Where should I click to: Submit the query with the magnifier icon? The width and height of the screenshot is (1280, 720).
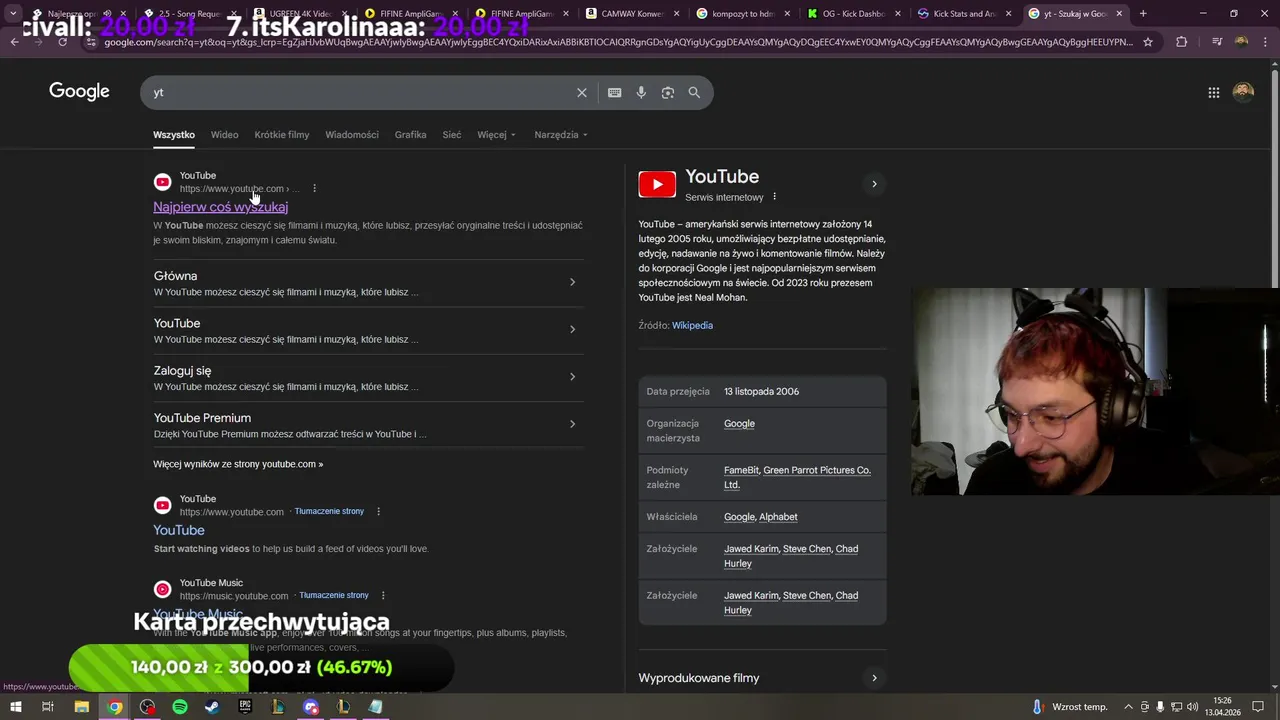click(x=694, y=92)
